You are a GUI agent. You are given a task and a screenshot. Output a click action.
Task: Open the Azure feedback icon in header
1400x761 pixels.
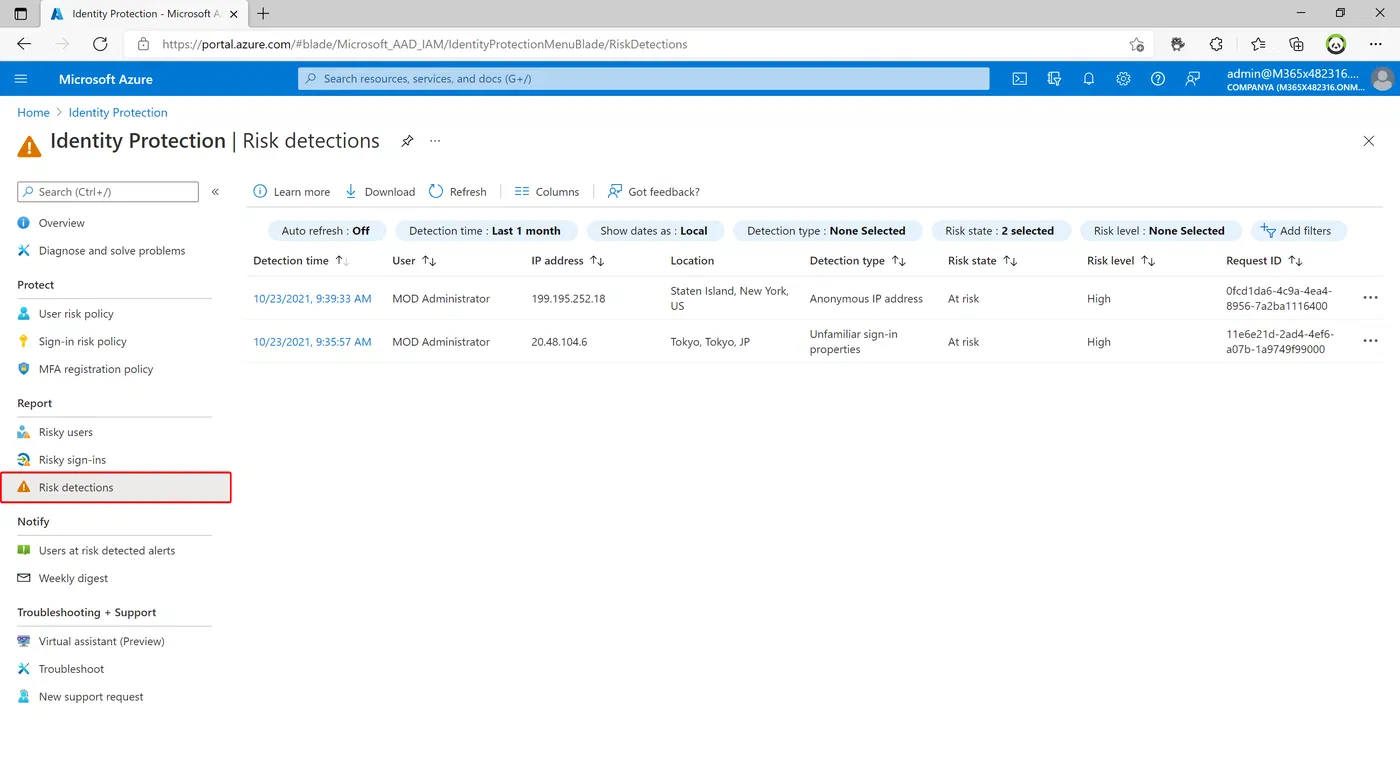1192,79
